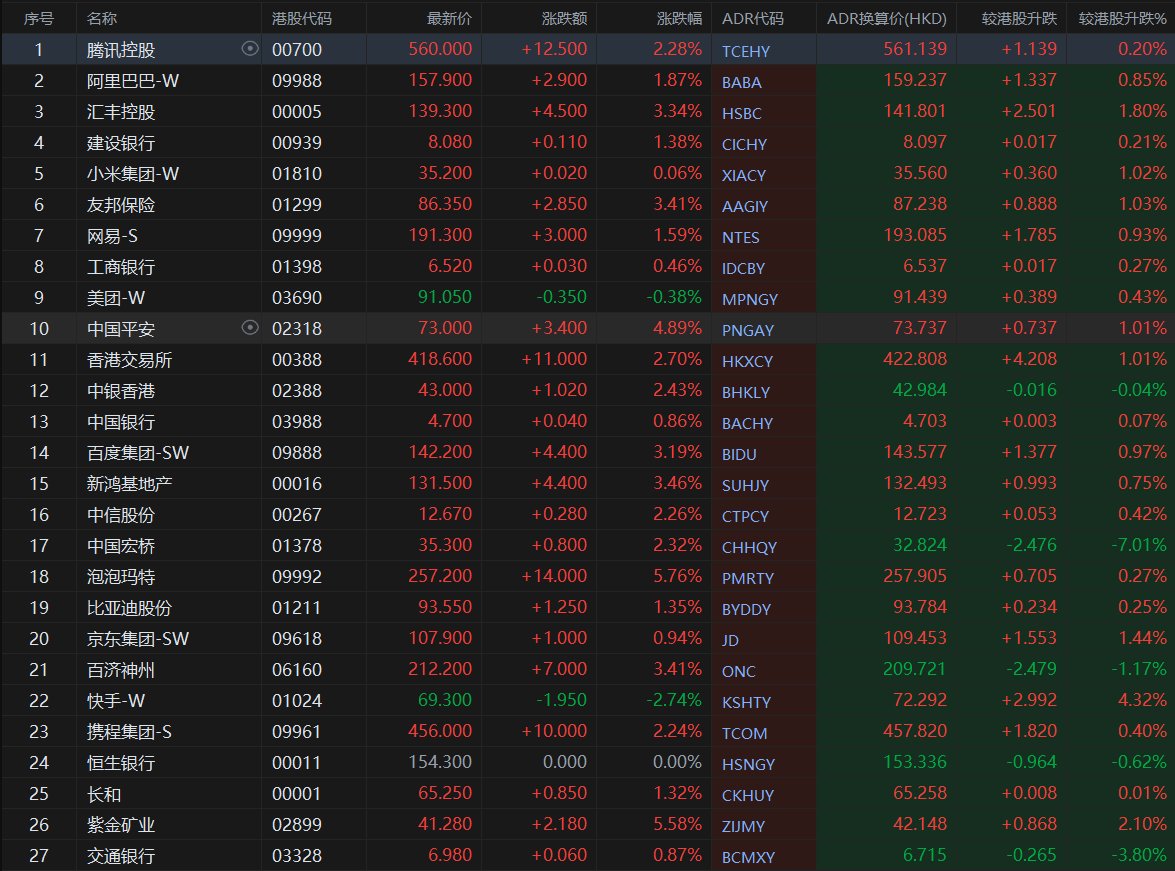The height and width of the screenshot is (871, 1175).
Task: Sort by 涨跌幅 column header
Action: pyautogui.click(x=679, y=18)
